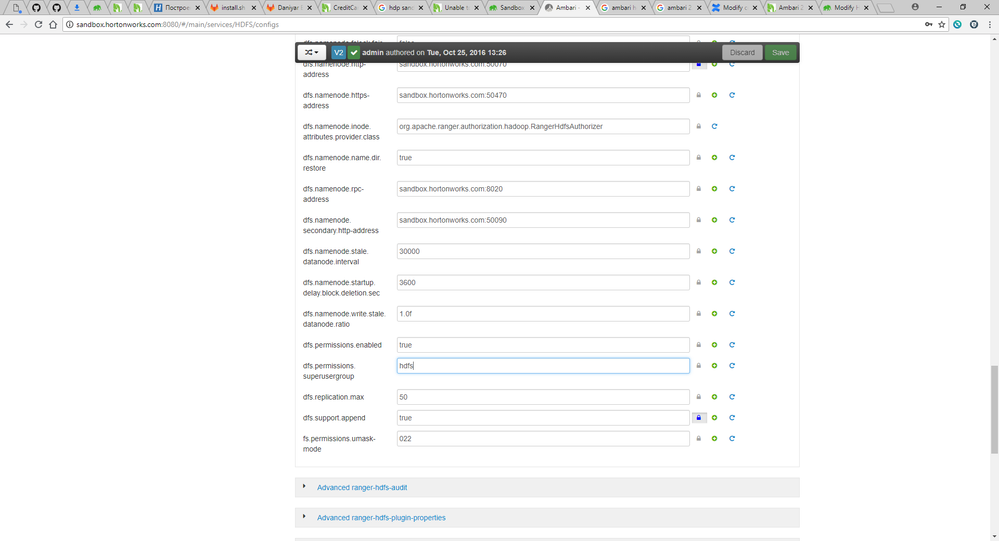Save the HDFS configuration
Screen dimensions: 999x541
click(x=780, y=52)
